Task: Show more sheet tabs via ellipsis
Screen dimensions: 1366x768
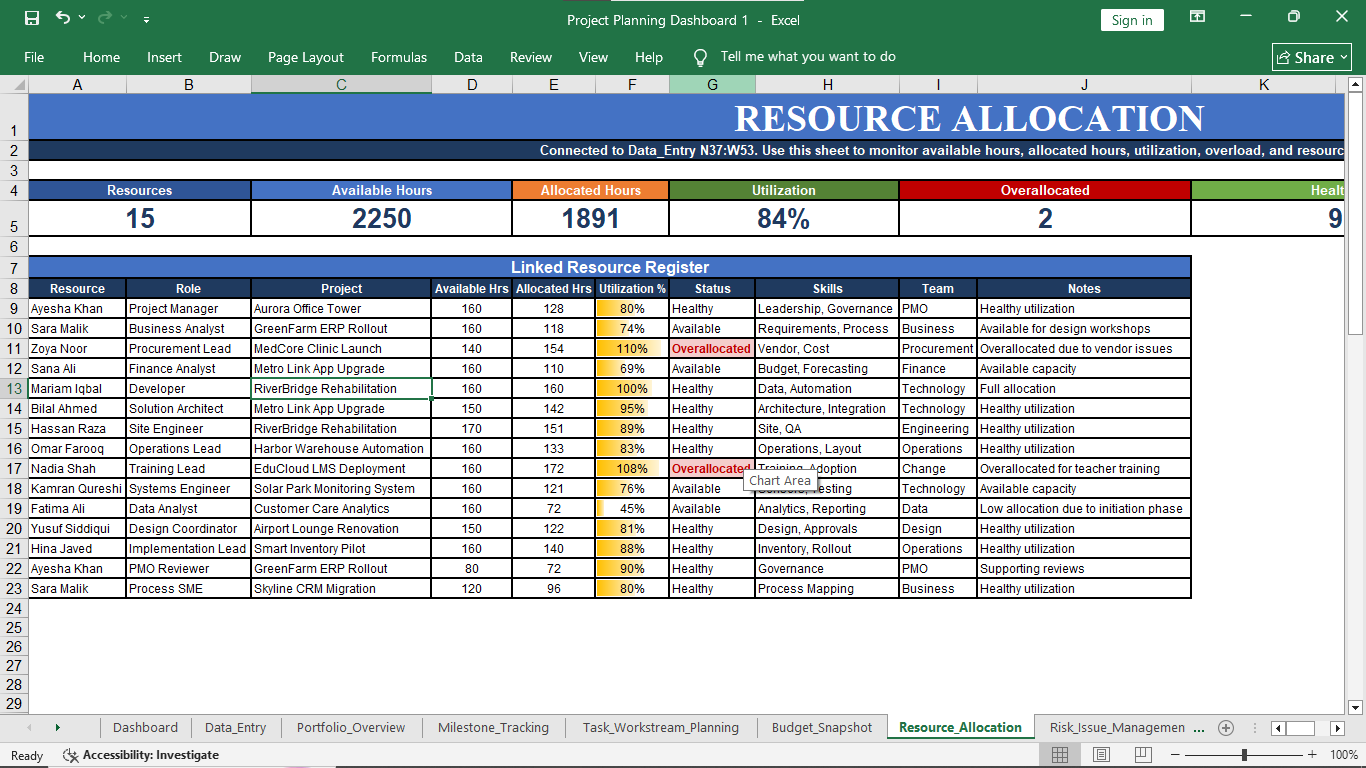Action: [x=1200, y=728]
